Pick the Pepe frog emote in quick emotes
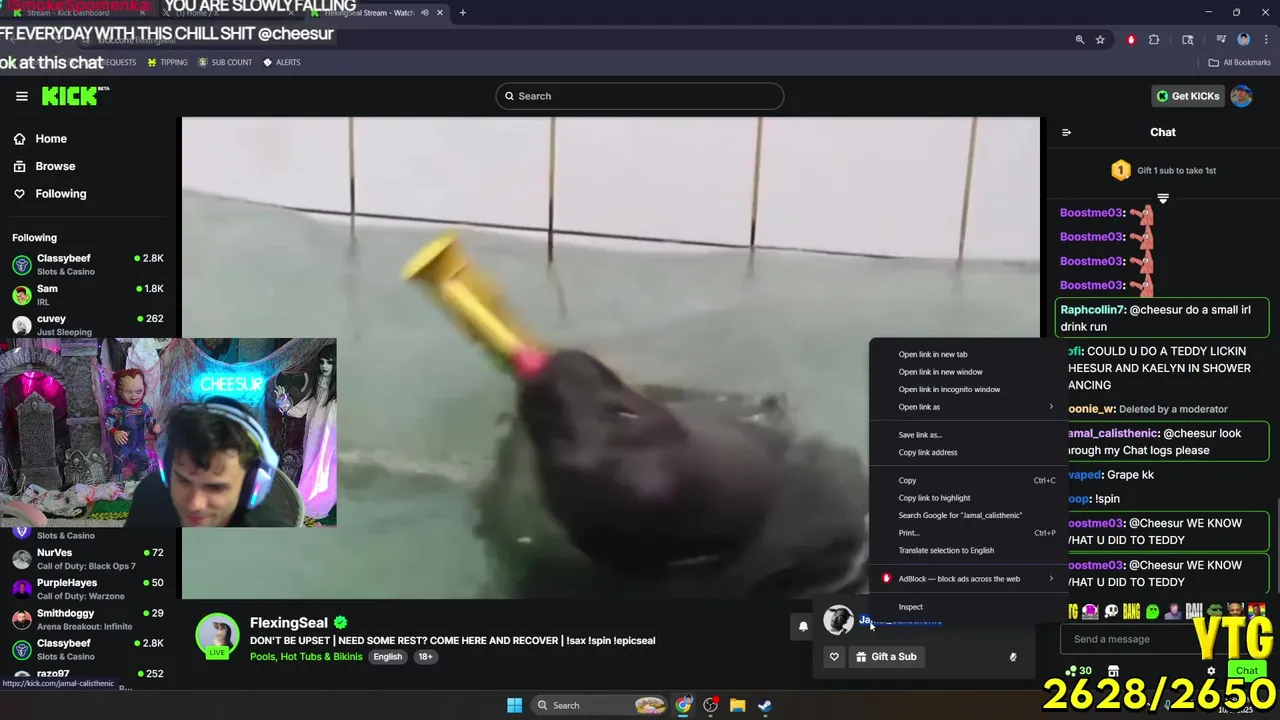Viewport: 1280px width, 720px height. click(1215, 611)
